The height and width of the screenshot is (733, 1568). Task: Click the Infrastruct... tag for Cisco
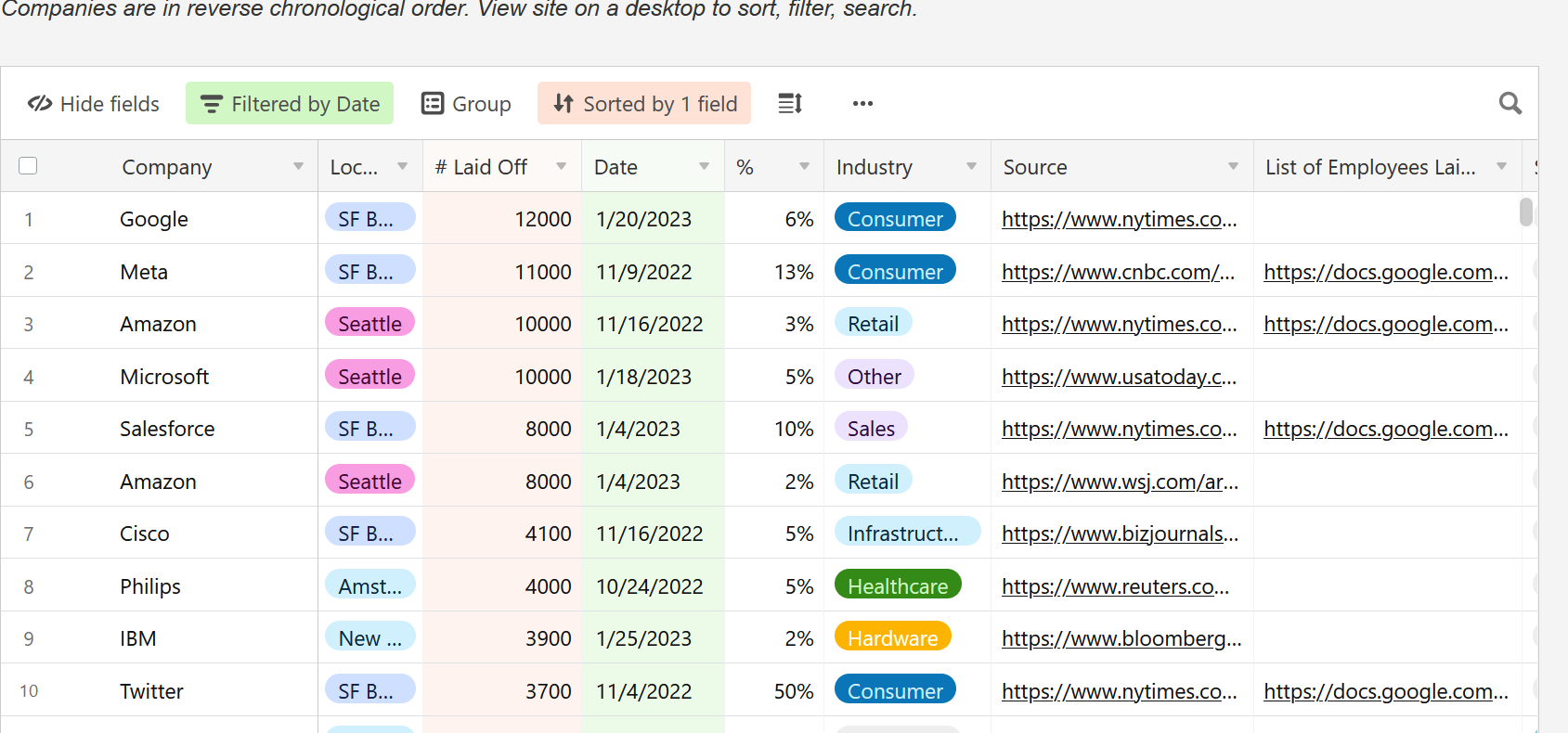pyautogui.click(x=907, y=533)
